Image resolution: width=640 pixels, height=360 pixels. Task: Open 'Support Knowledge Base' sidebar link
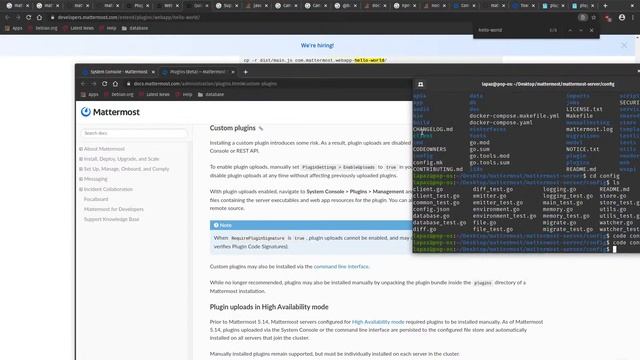[111, 219]
